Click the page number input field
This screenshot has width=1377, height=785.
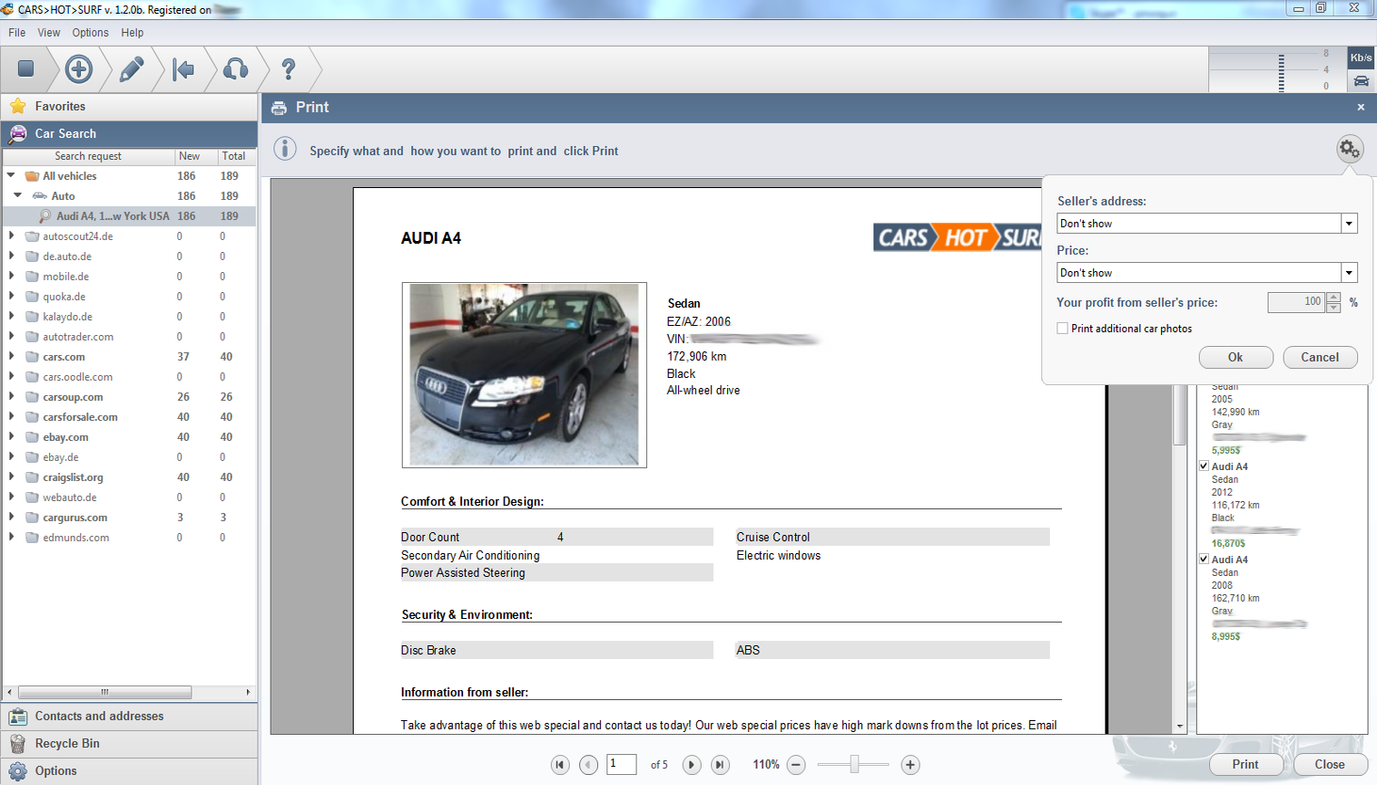621,764
